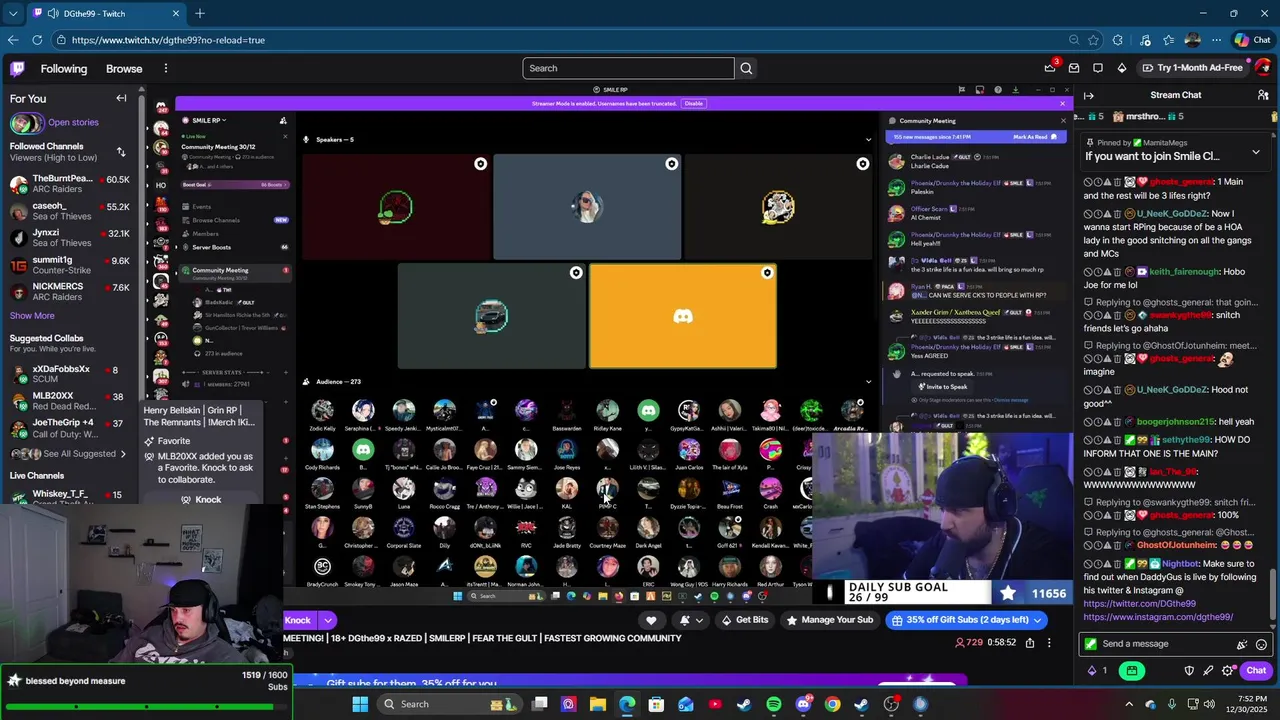Open the Windows Start menu
Screen dimensions: 1280x720
360,704
